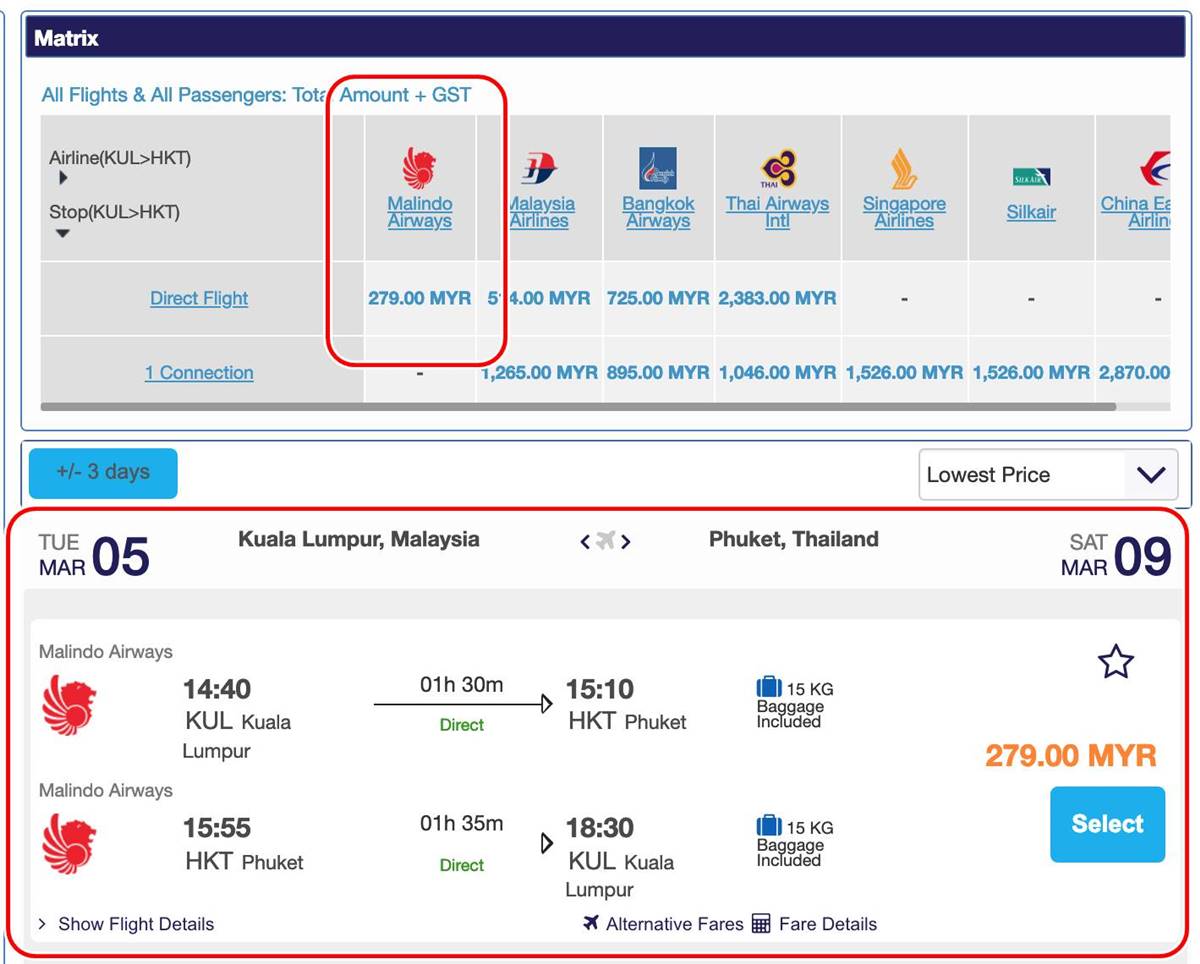Choose 1,526.00 MYR Singapore Airlines connection fare

[904, 372]
